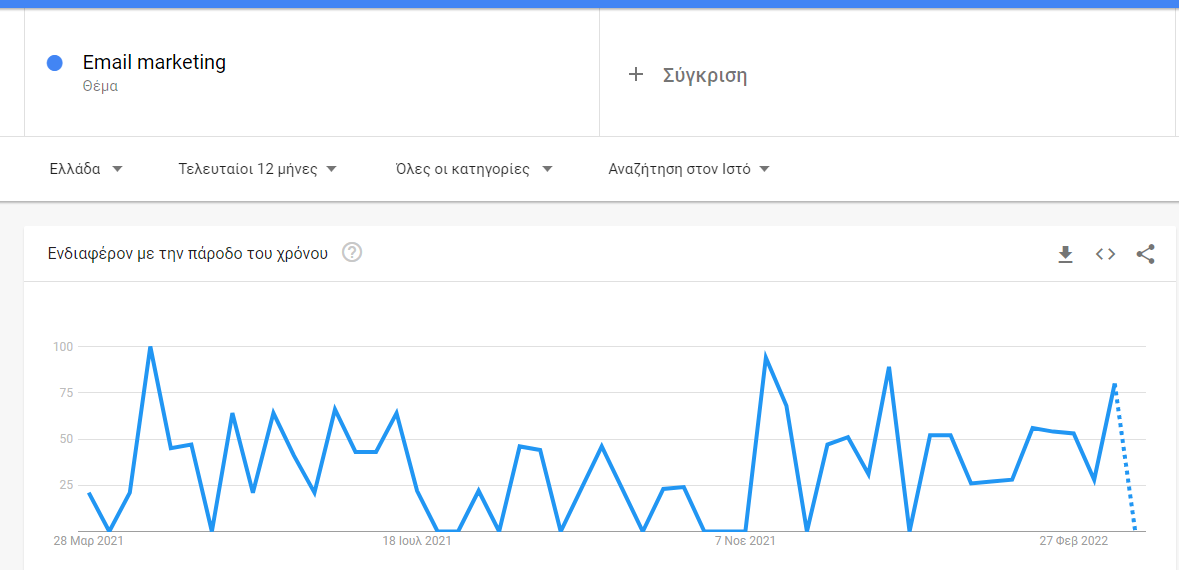Click the plus icon to add comparison
The height and width of the screenshot is (570, 1179).
[636, 75]
